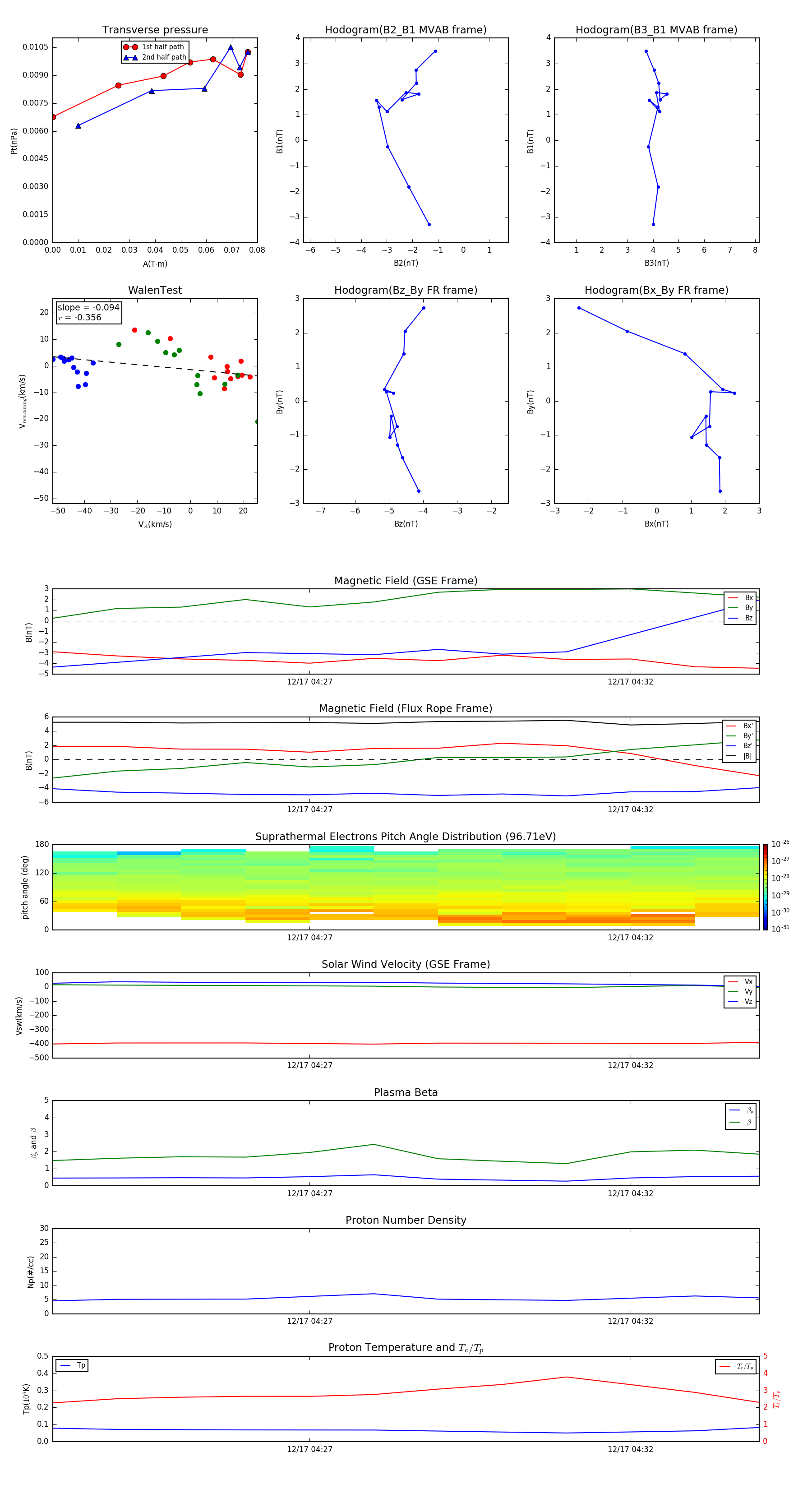Click the "Tp(10^6K)" y-axis label
Image resolution: width=812 pixels, height=1489 pixels.
point(26,1399)
